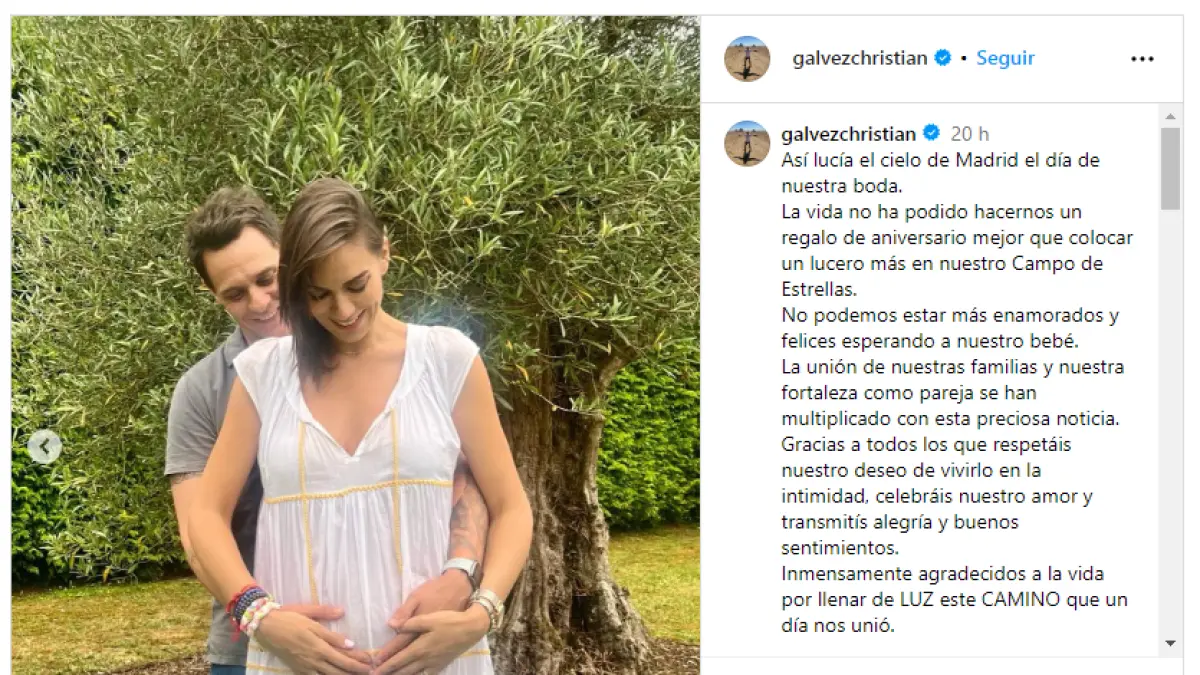Click the profile avatar beside the caption

click(x=747, y=143)
